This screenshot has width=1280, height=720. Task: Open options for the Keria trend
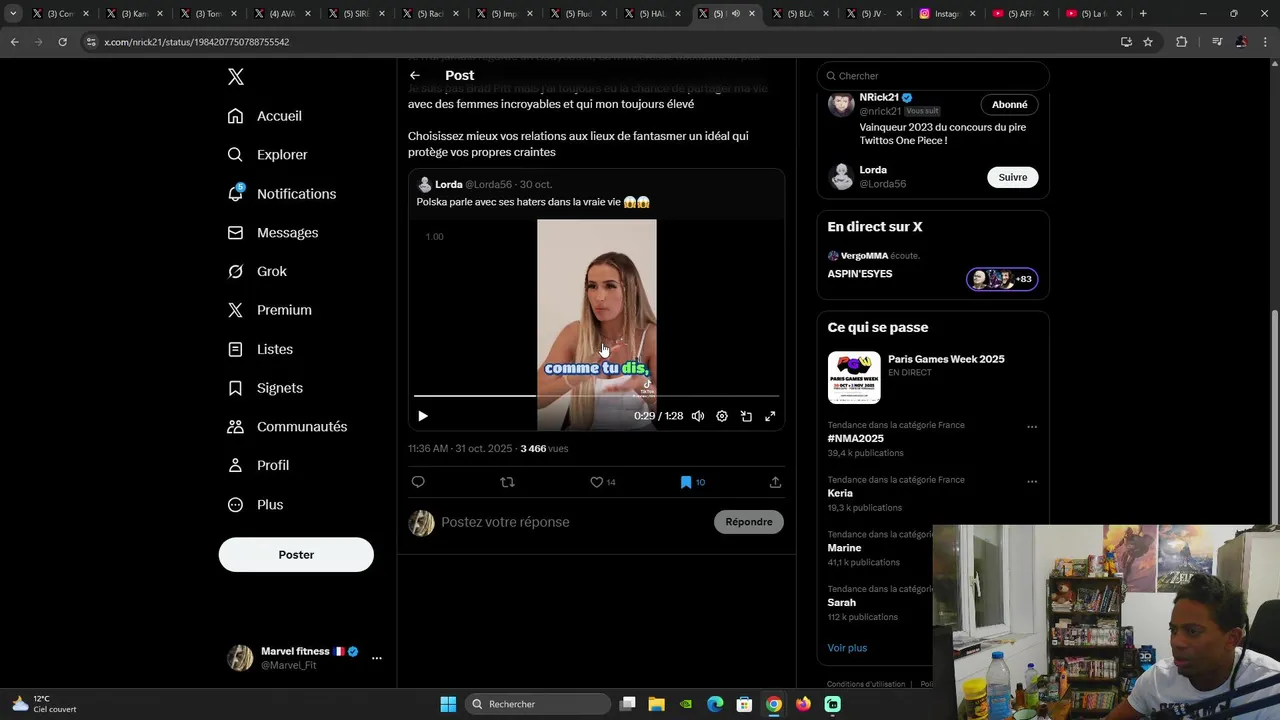1032,481
